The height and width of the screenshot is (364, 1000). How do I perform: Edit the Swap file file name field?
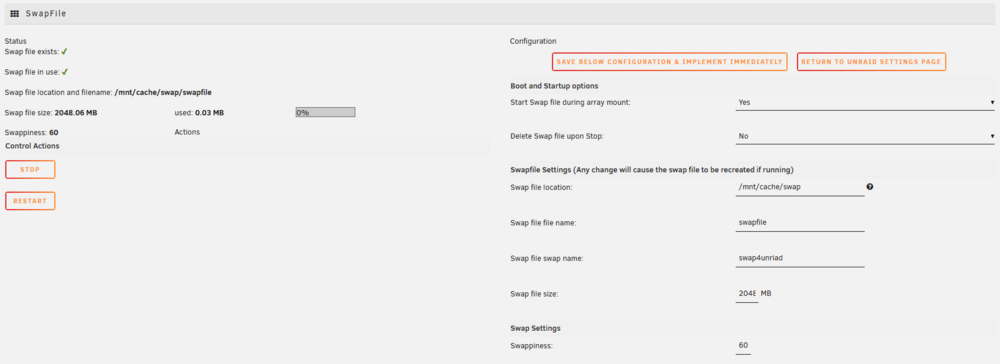click(x=800, y=223)
